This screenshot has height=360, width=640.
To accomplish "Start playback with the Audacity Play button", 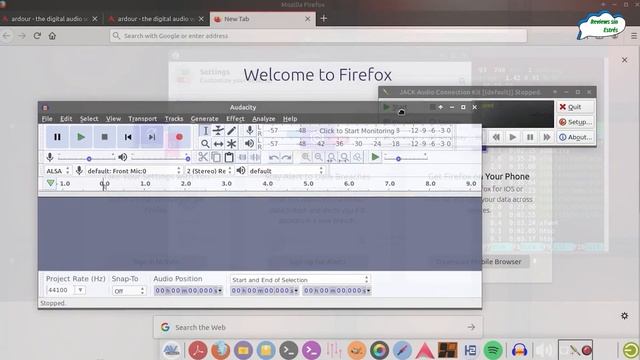I will point(81,137).
